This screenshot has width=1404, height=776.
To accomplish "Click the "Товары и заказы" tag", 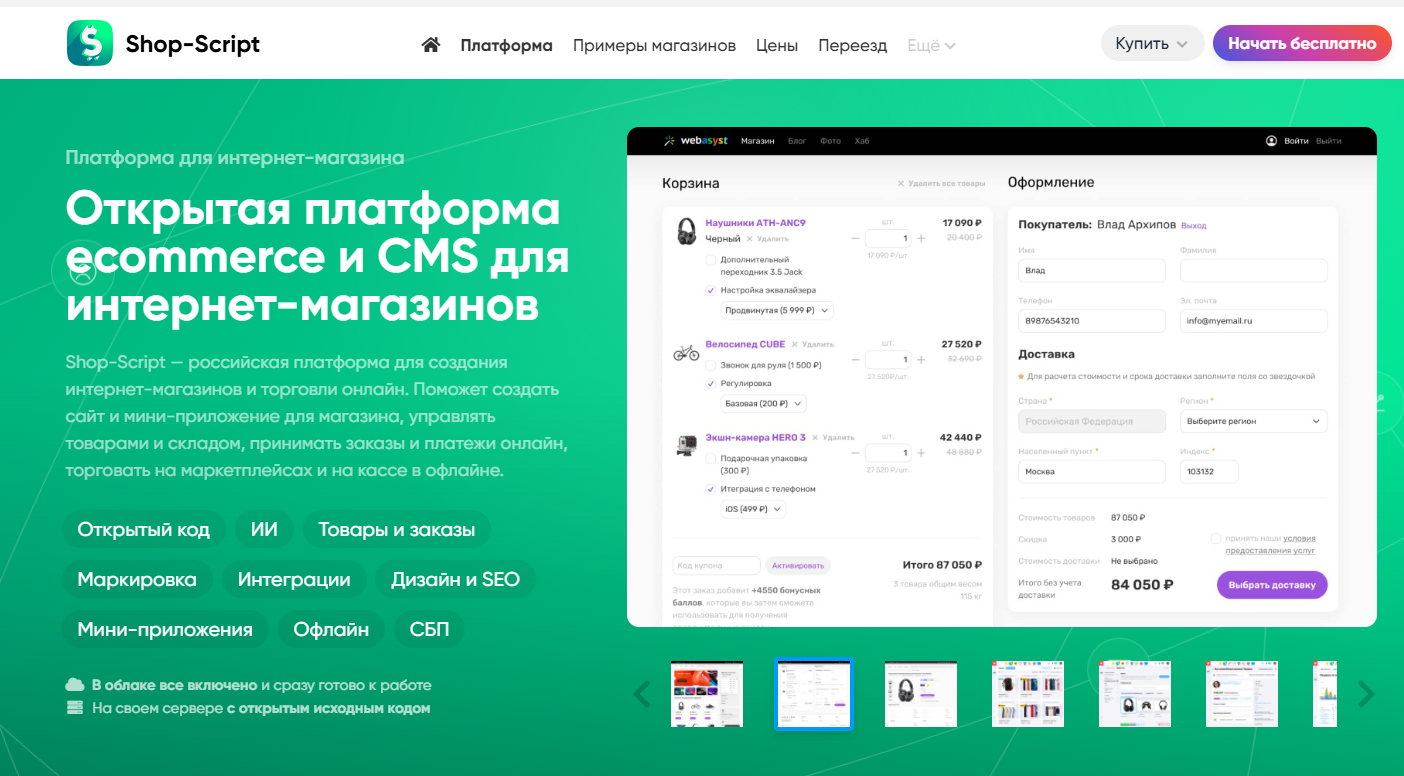I will pos(397,530).
